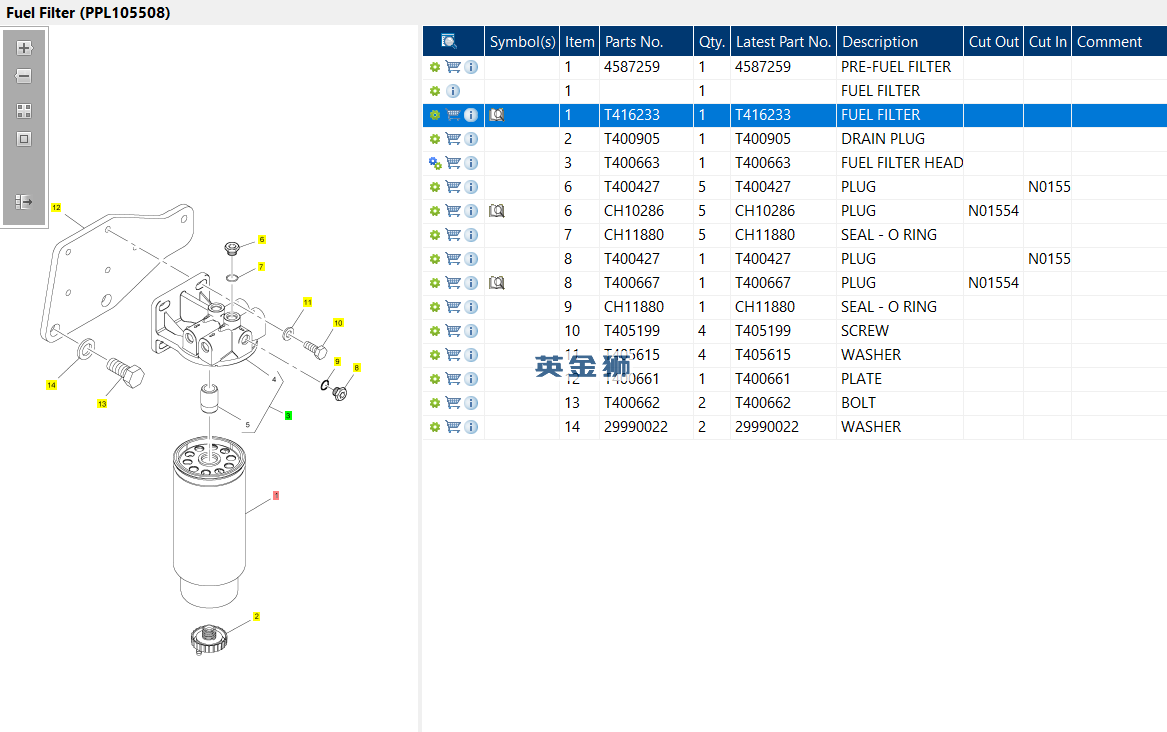
Task: Open info icon for FUEL FILTER HEAD
Action: click(471, 163)
